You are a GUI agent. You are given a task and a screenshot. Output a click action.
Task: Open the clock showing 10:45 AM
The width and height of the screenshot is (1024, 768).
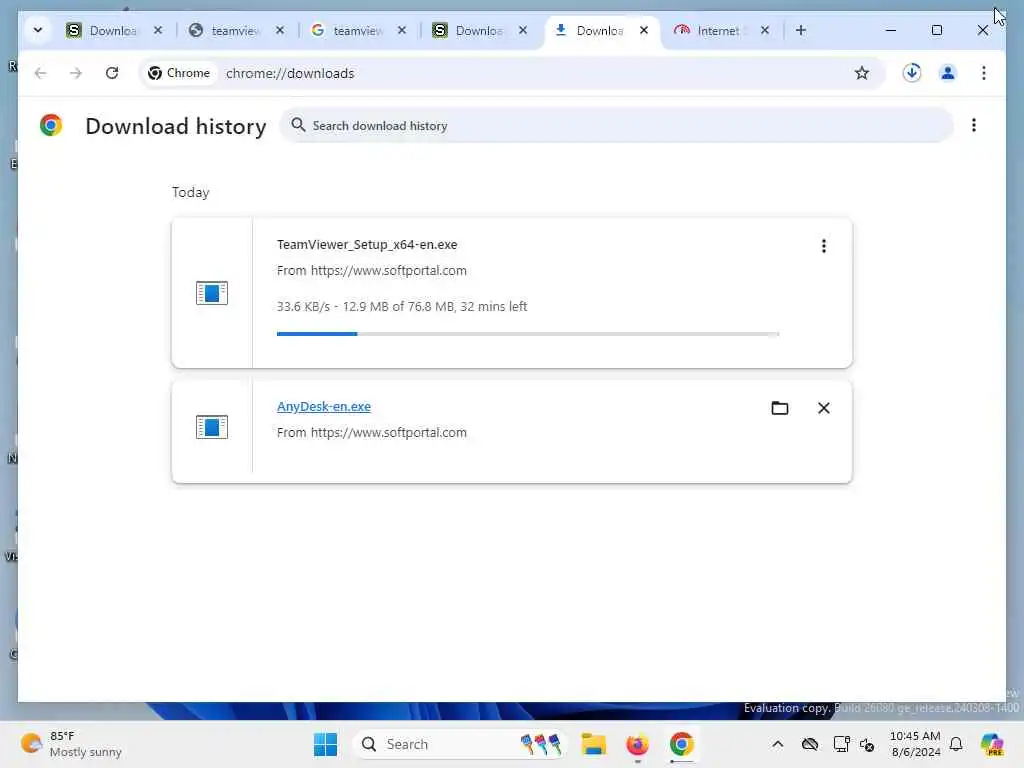pos(915,744)
